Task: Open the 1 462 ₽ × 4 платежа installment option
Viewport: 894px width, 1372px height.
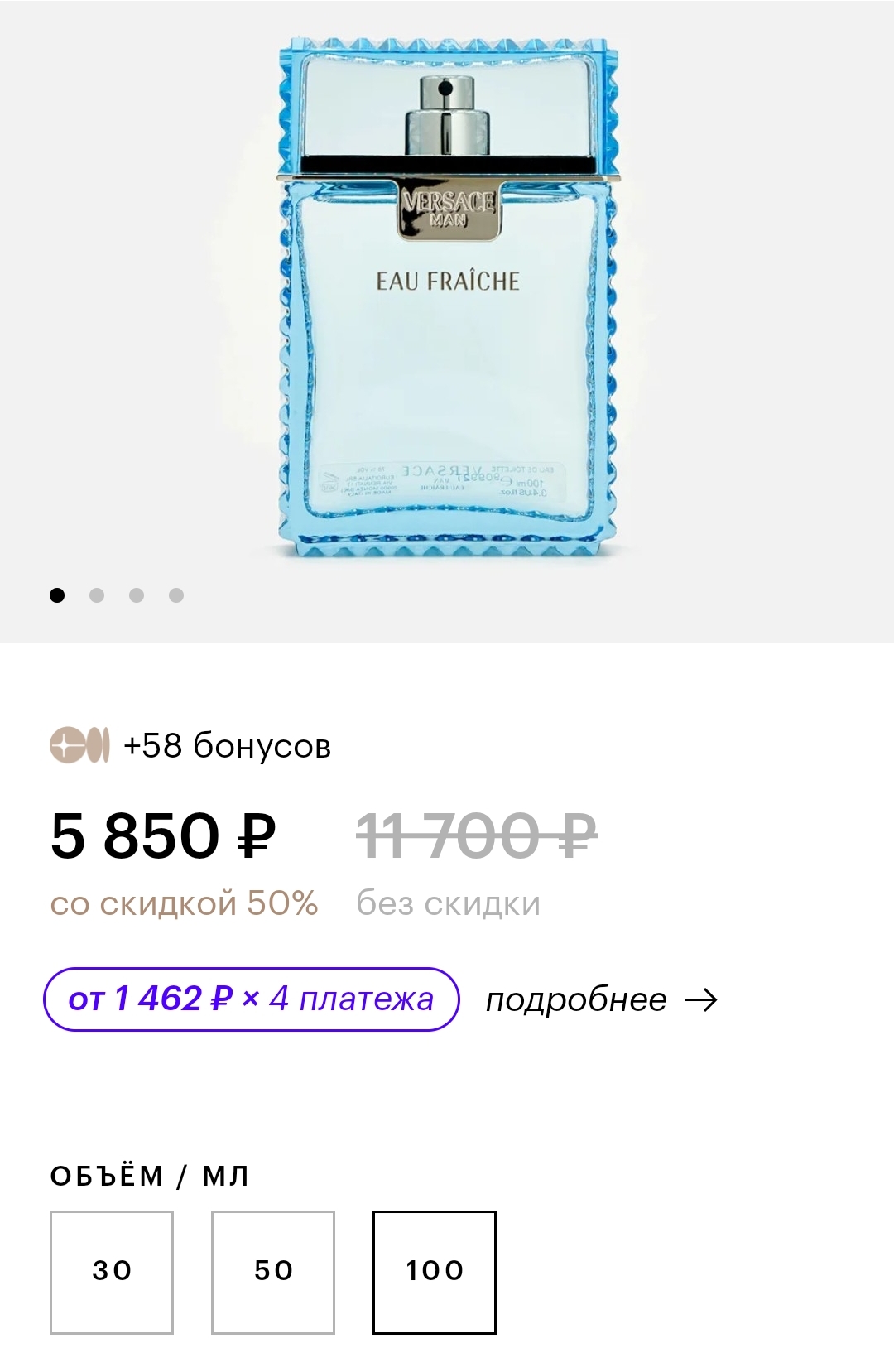Action: pos(251,999)
